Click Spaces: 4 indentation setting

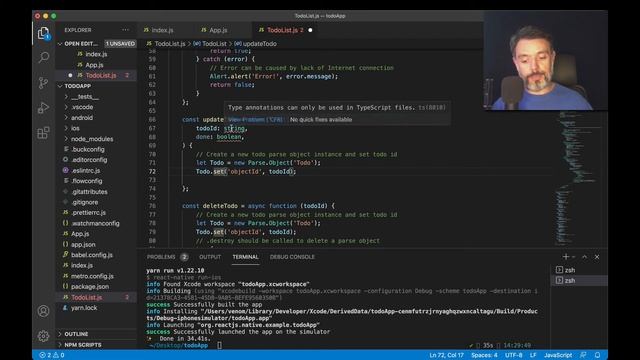coord(484,355)
